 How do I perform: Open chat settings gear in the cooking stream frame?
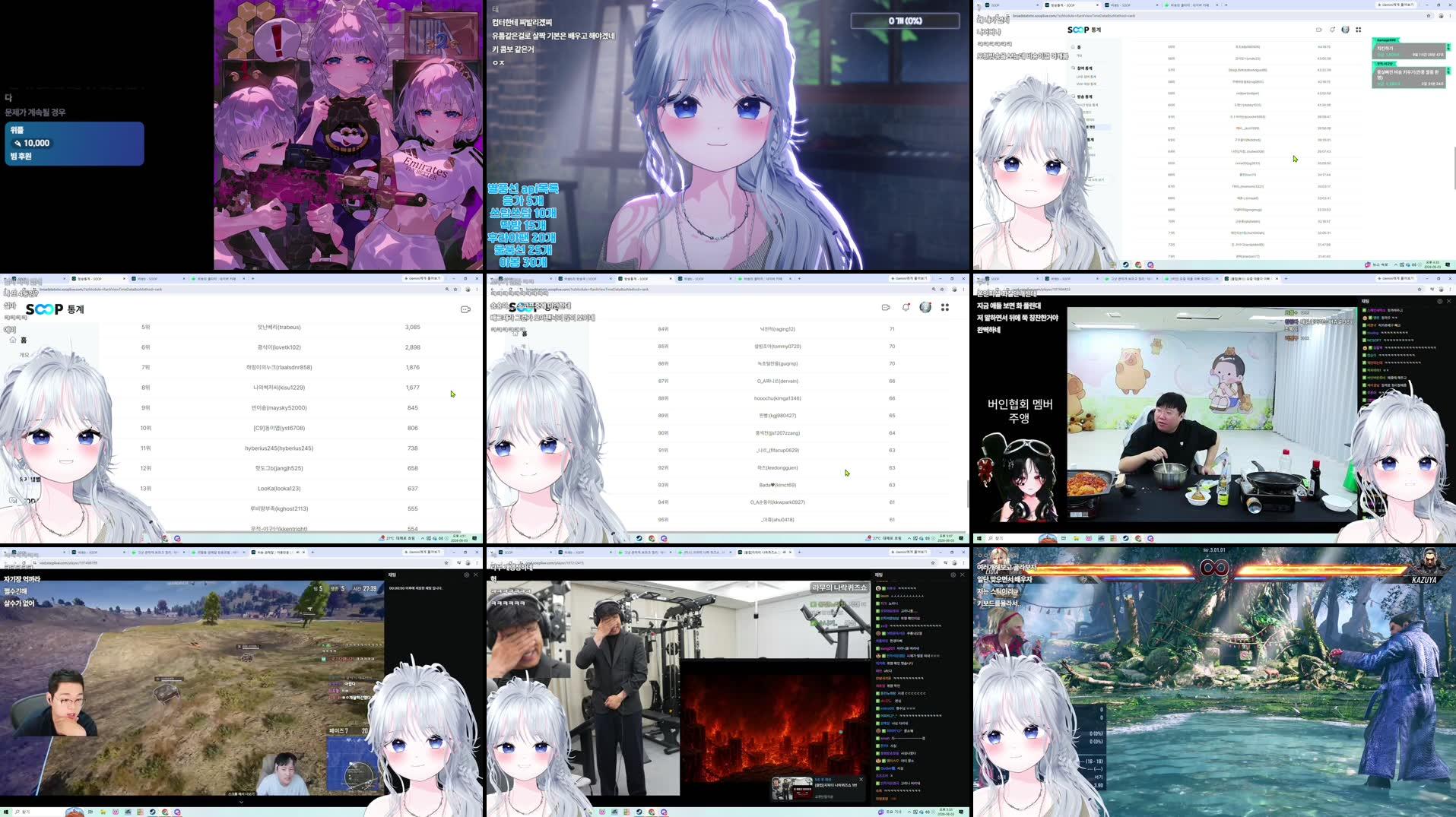[1439, 301]
